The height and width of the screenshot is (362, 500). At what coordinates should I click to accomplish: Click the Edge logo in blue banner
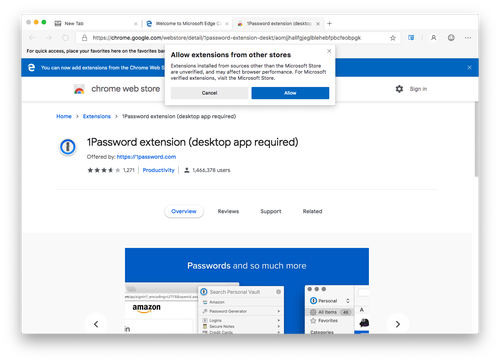coord(31,67)
